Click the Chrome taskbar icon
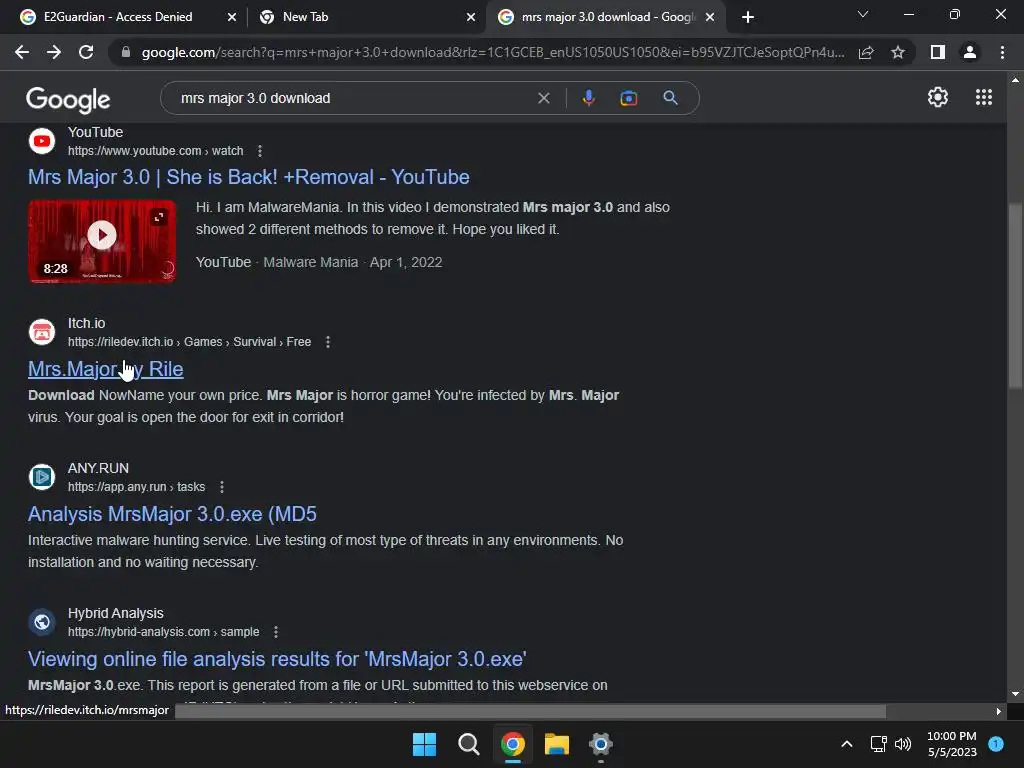The height and width of the screenshot is (768, 1024). [513, 744]
